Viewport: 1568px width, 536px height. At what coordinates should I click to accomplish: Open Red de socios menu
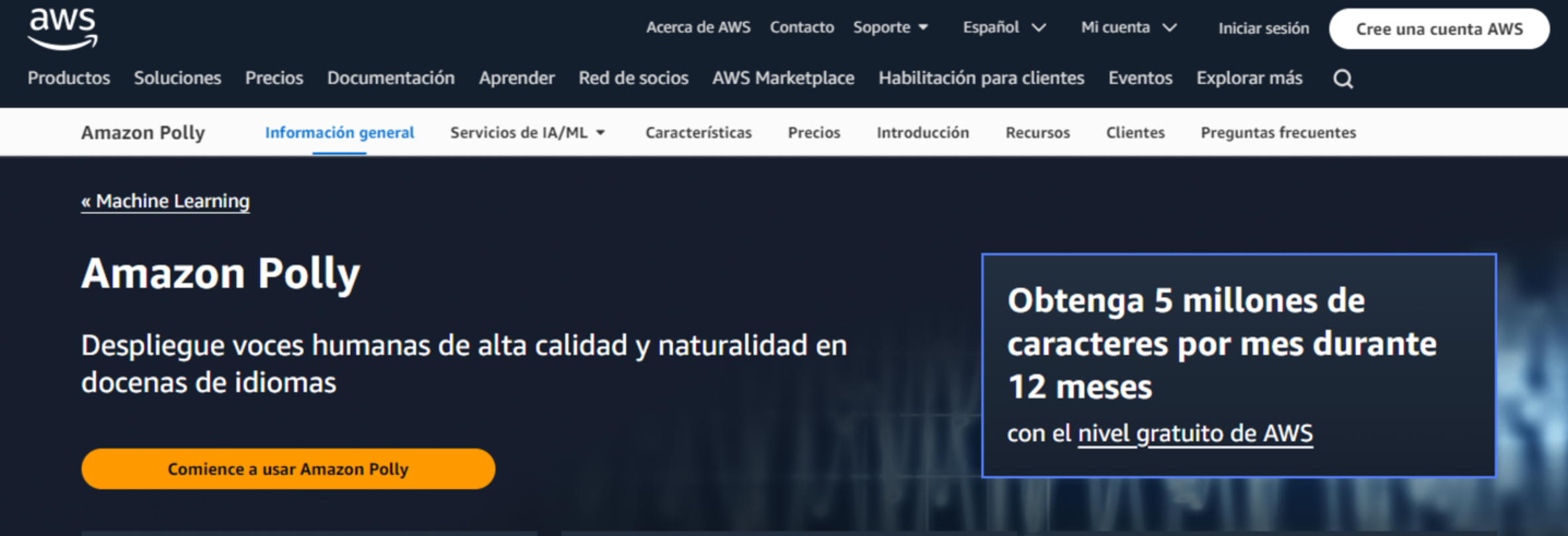click(x=633, y=78)
